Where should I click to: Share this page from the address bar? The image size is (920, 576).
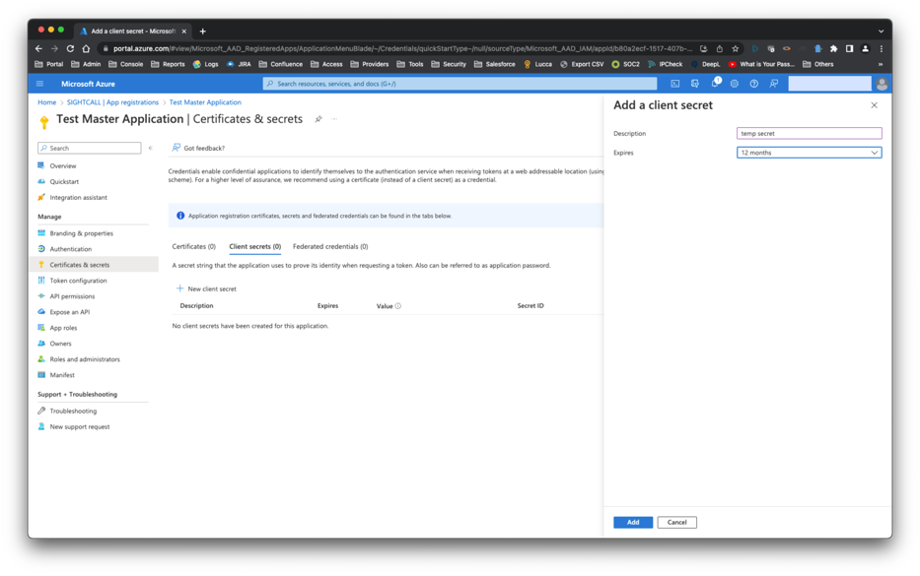(719, 49)
